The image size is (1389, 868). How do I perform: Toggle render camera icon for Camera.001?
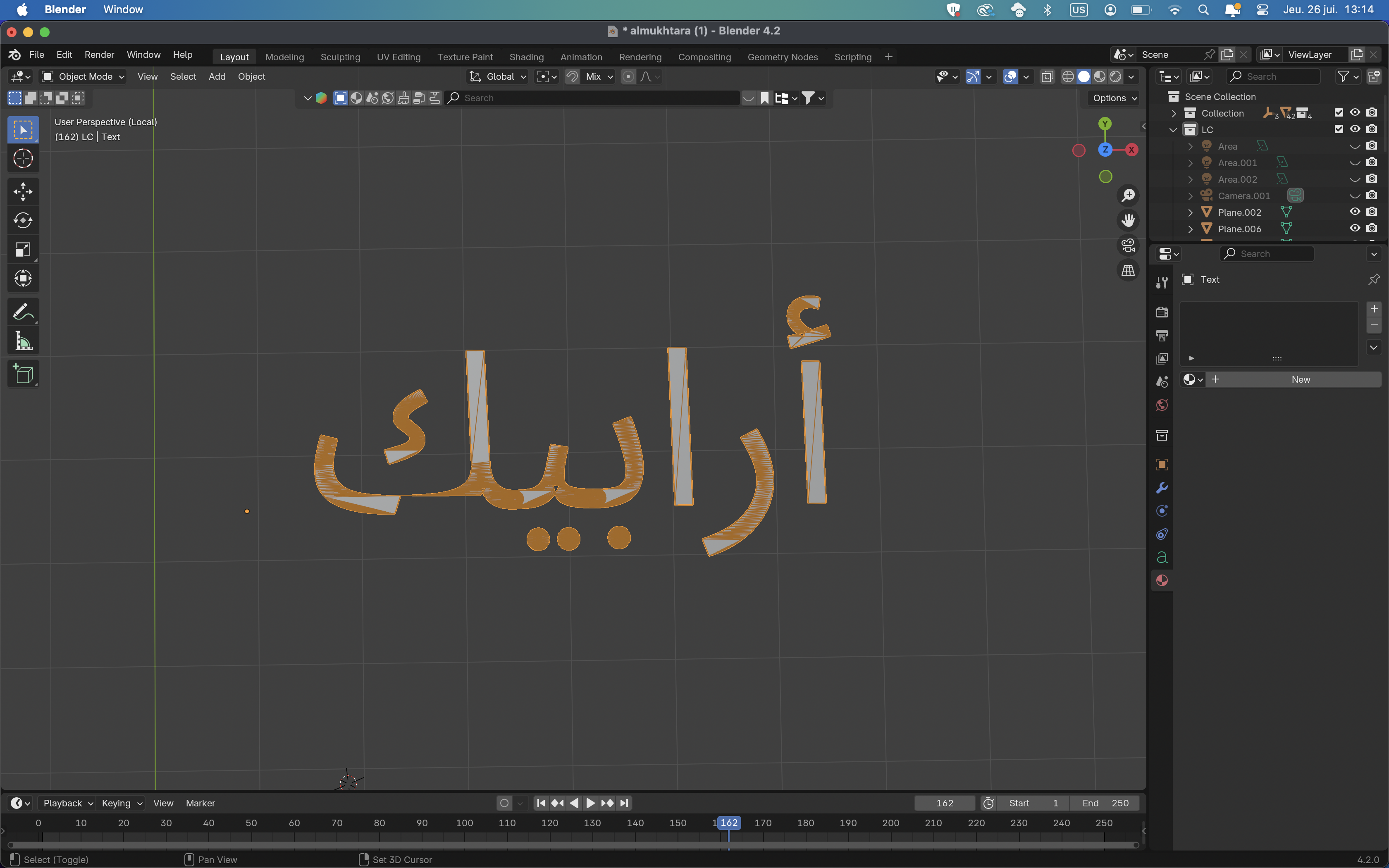coord(1372,195)
